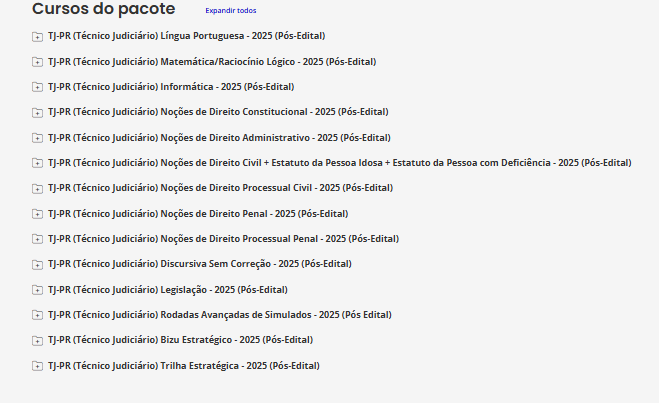Open folder icon beside Bizu Estratégico course
659x403 pixels.
coord(37,341)
